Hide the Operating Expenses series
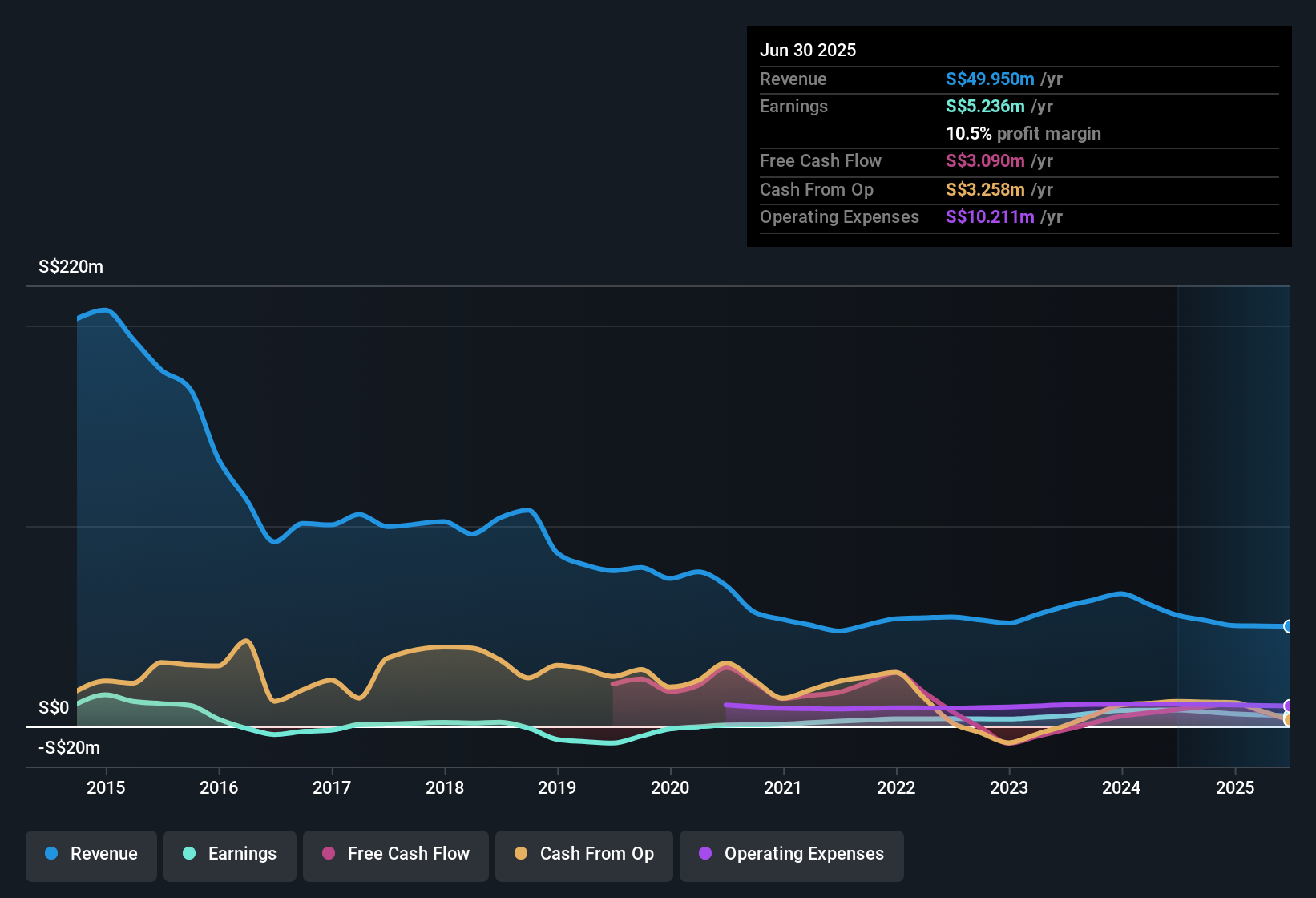This screenshot has width=1316, height=898. [x=792, y=854]
